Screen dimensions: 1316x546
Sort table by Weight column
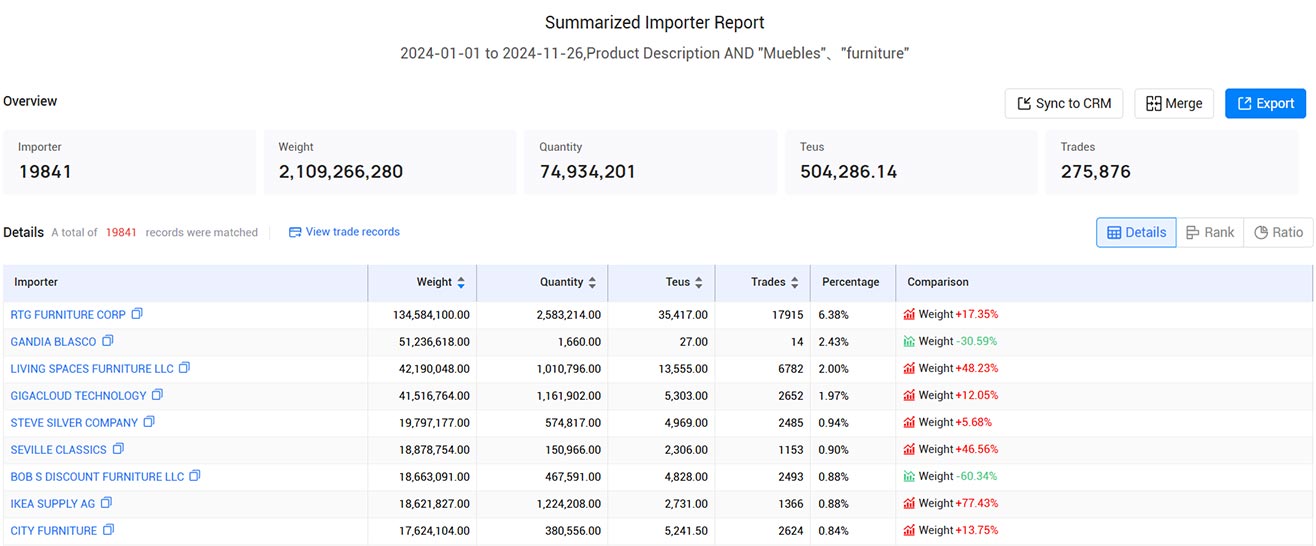461,283
